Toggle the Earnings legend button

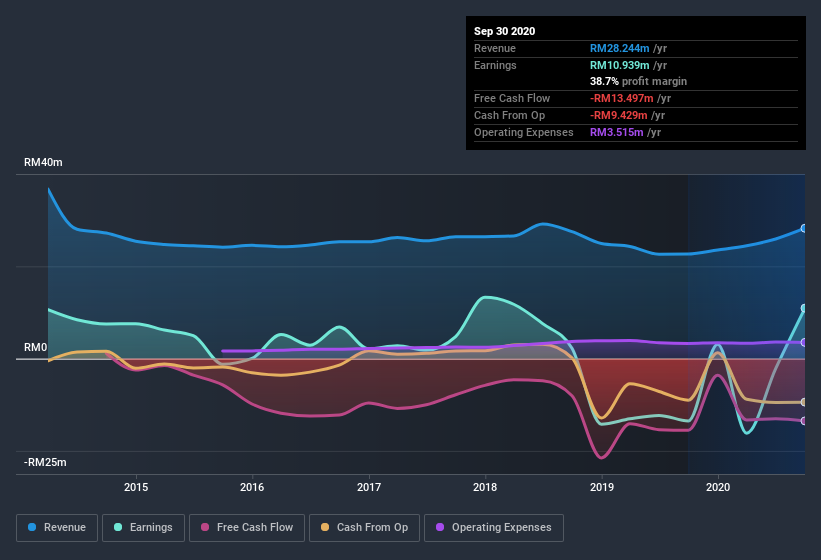pos(143,528)
